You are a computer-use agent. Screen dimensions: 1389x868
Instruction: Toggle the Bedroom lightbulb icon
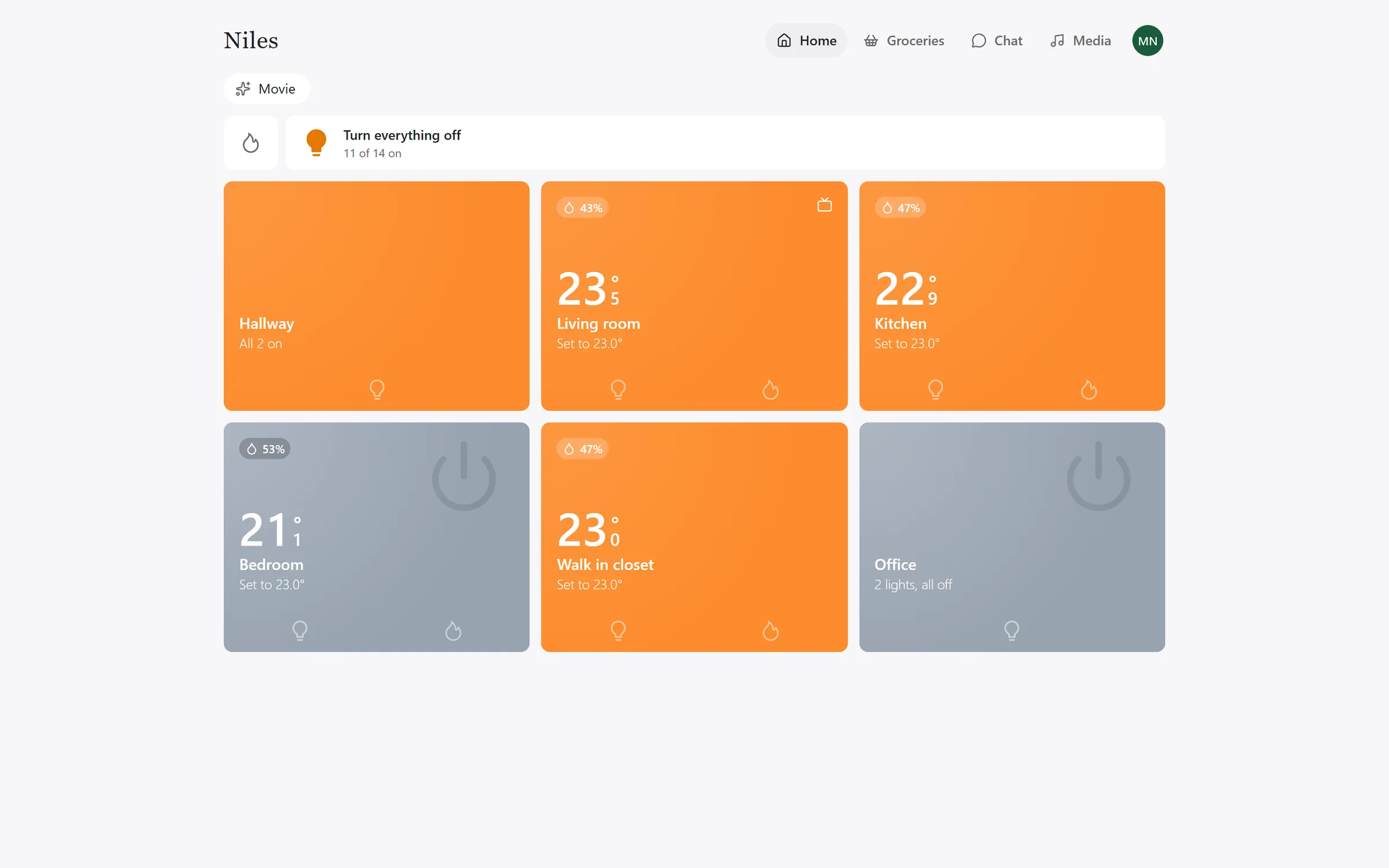coord(300,630)
